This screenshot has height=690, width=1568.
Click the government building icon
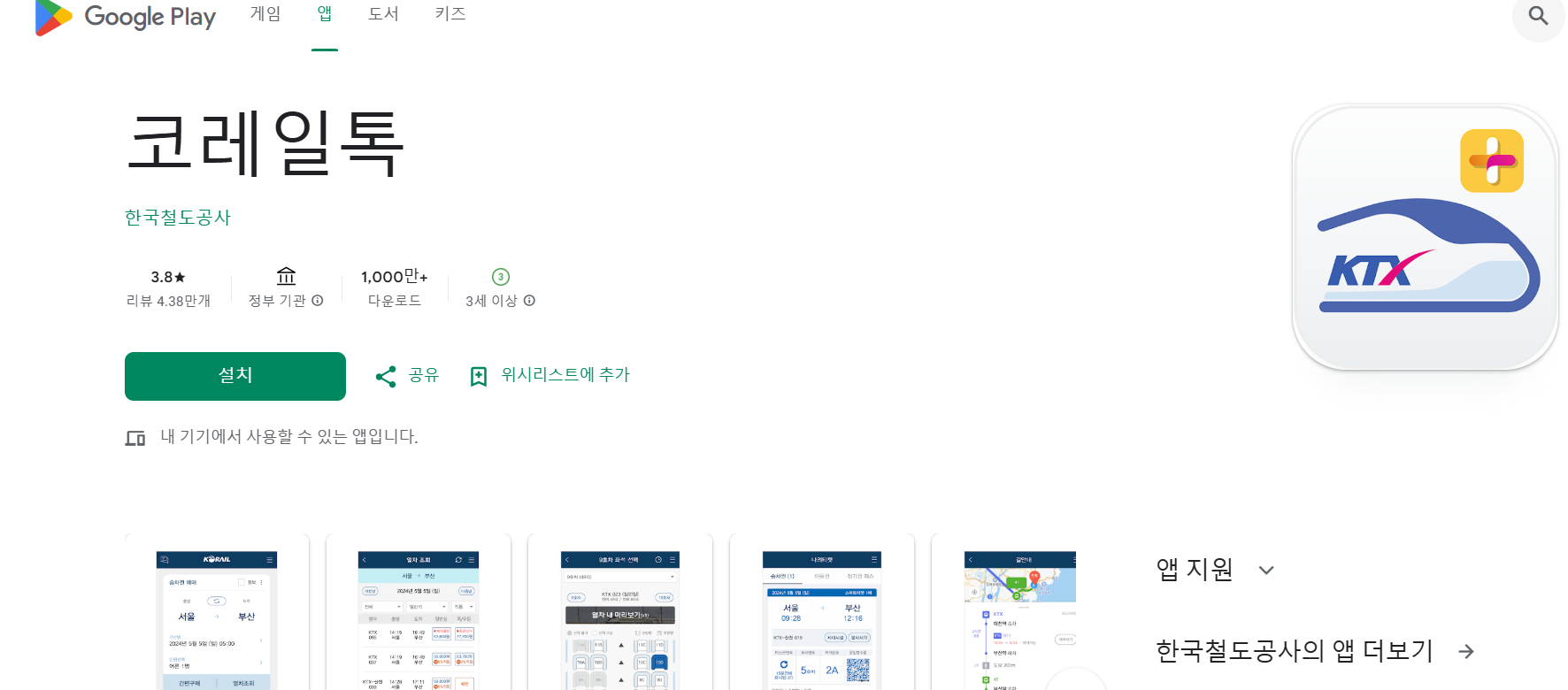(x=286, y=276)
